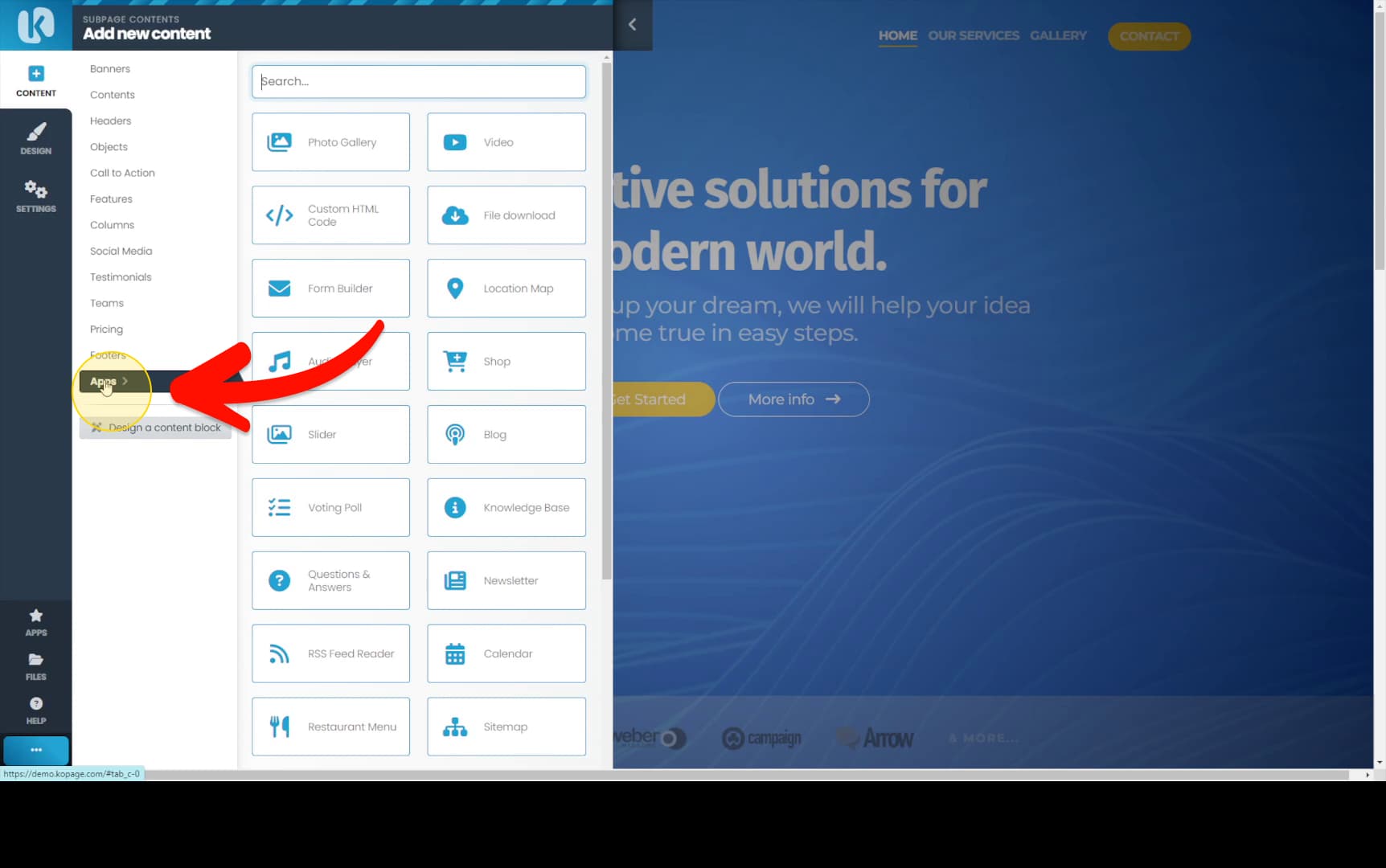Select the Testimonials category
The height and width of the screenshot is (868, 1386).
[x=121, y=277]
